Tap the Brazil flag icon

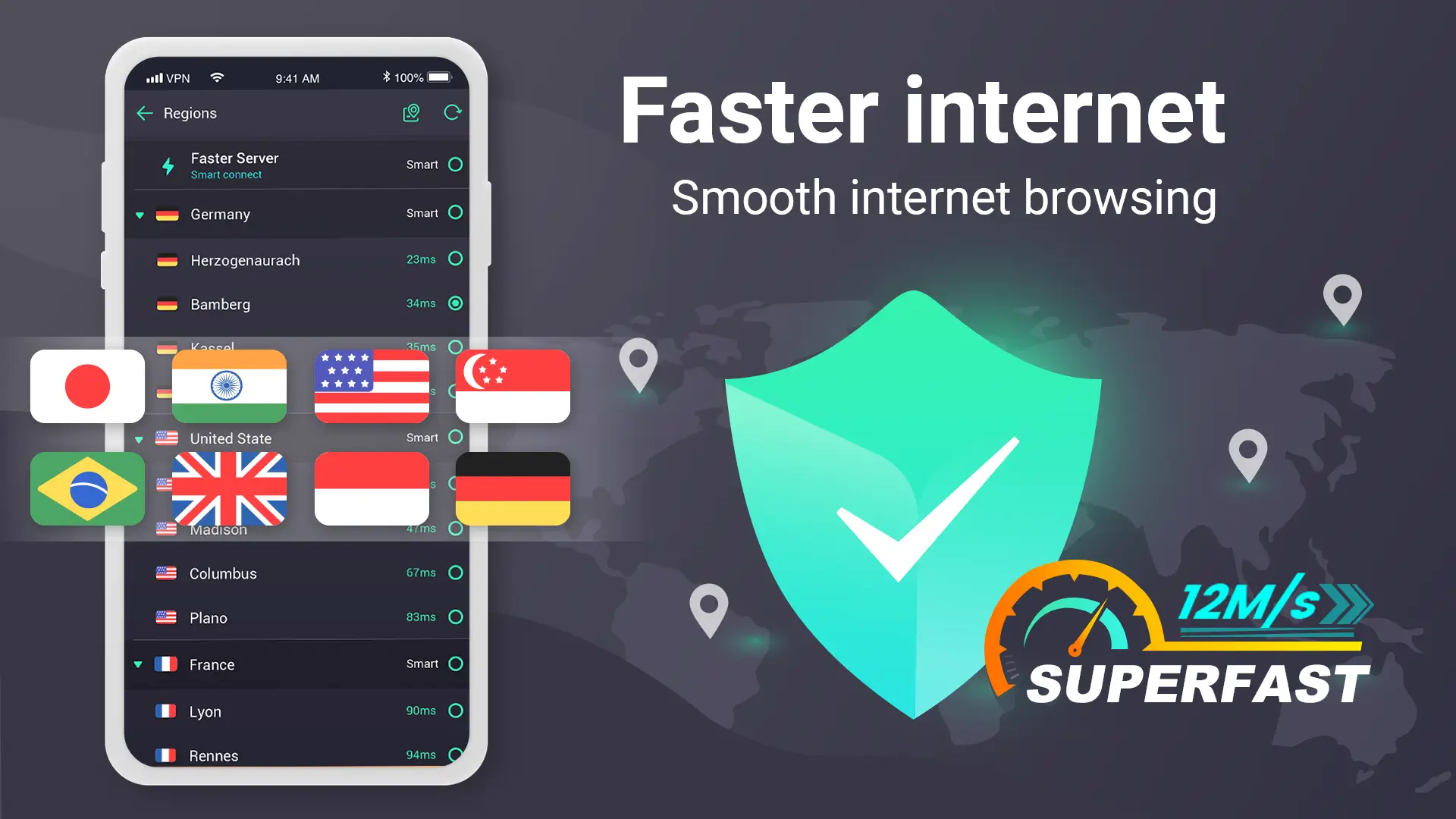point(87,488)
